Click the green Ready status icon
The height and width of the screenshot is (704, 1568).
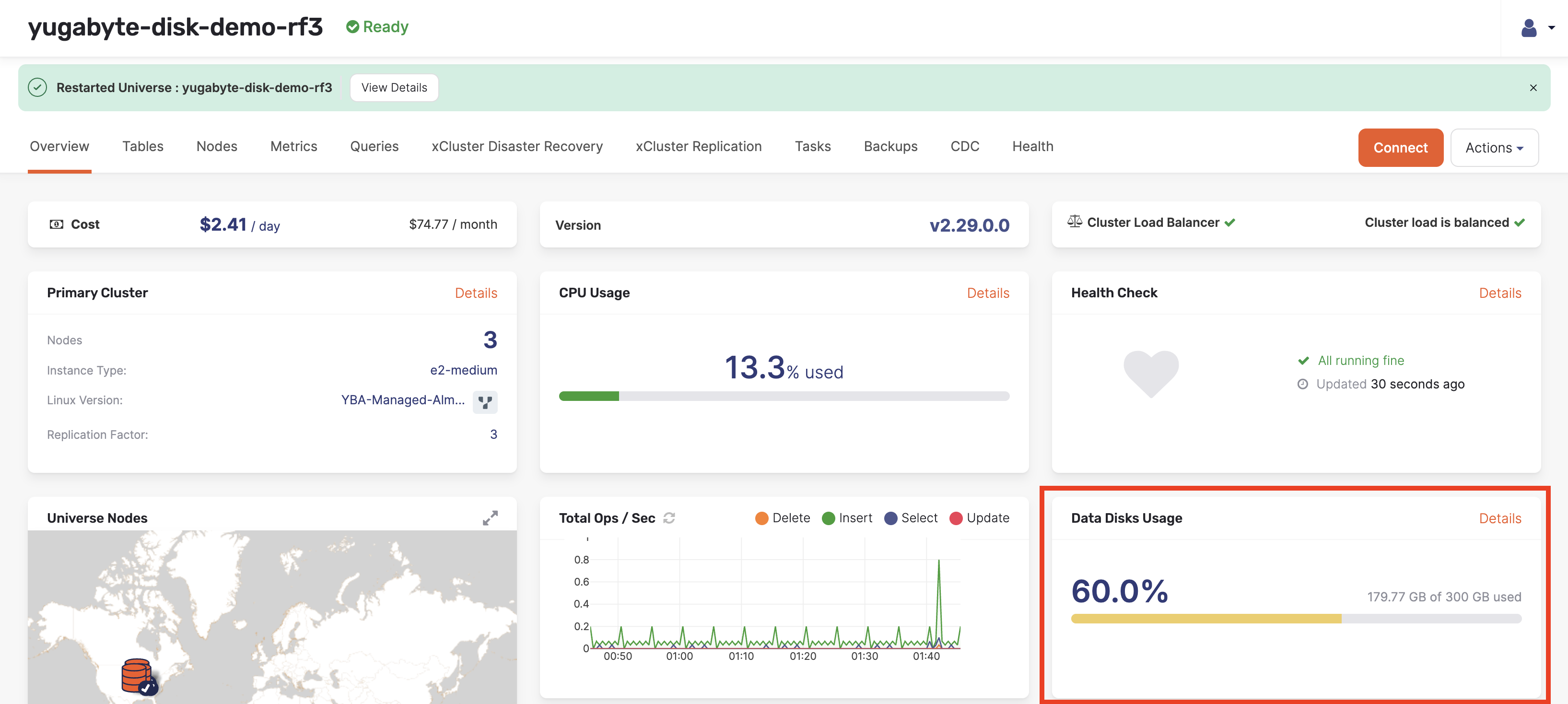click(352, 27)
